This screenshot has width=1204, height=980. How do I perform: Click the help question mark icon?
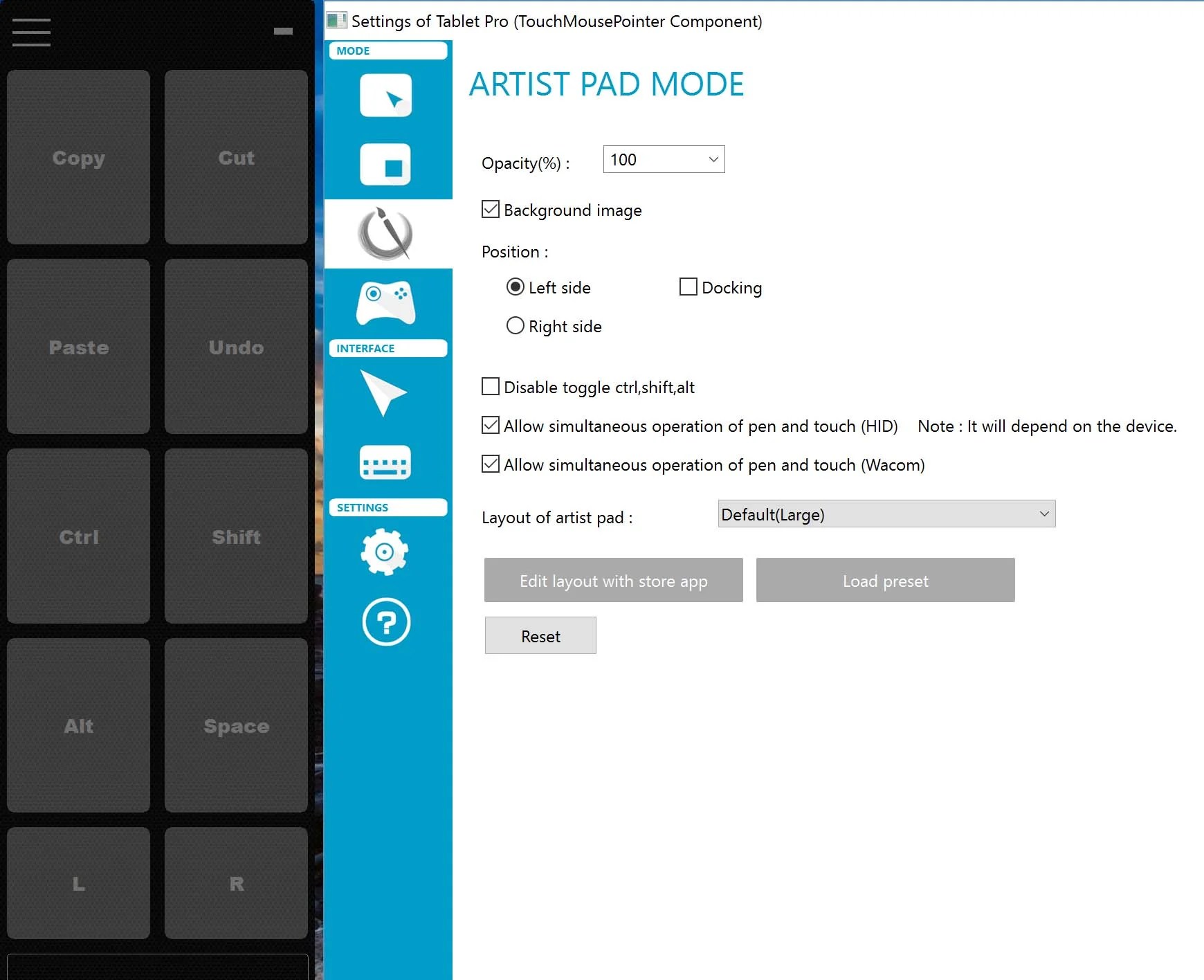385,622
